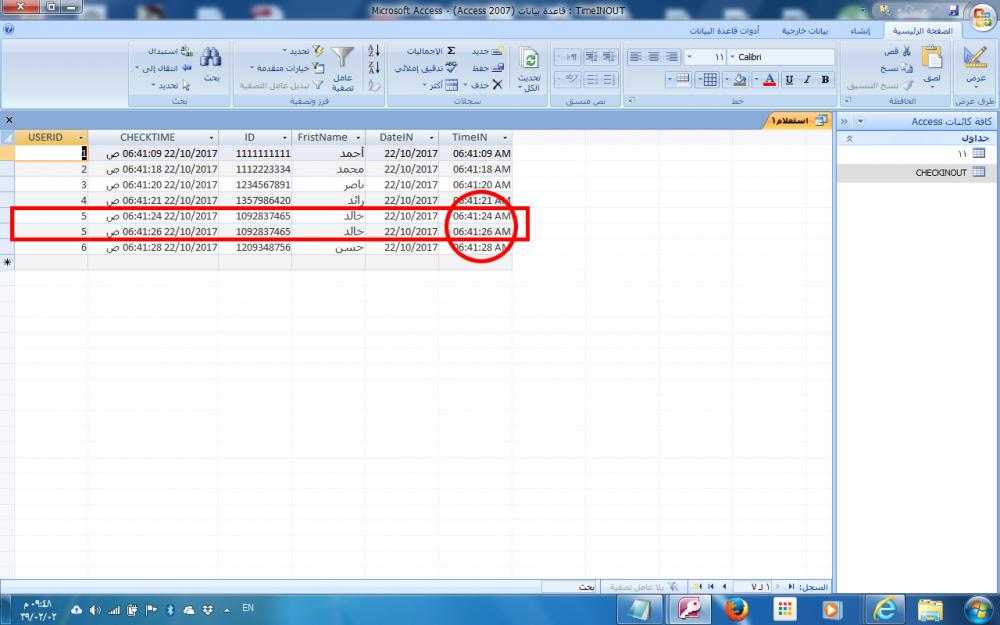Click the Totals sigma icon

coord(451,50)
